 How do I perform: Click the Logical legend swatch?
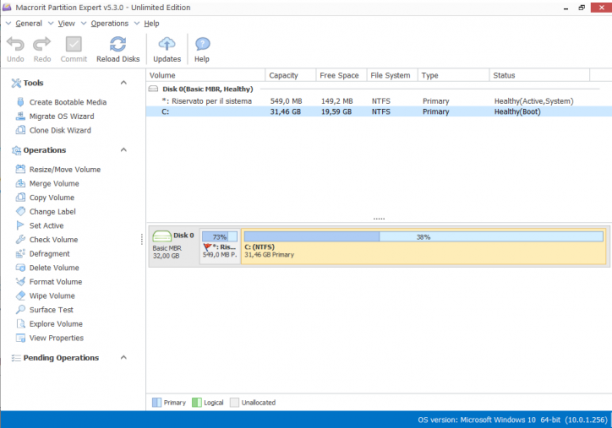click(197, 402)
